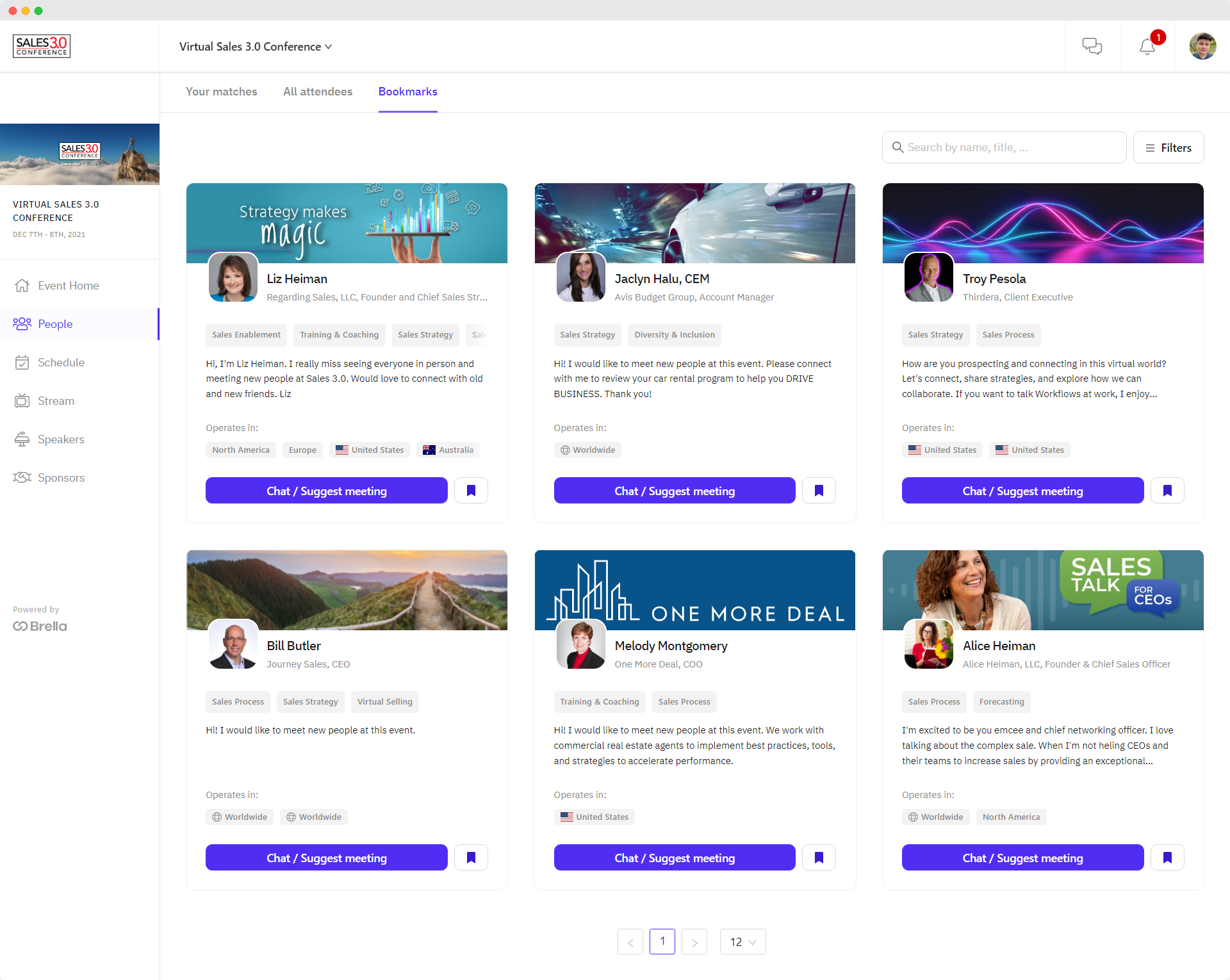Click the search by name input field
The image size is (1230, 980).
click(1004, 147)
